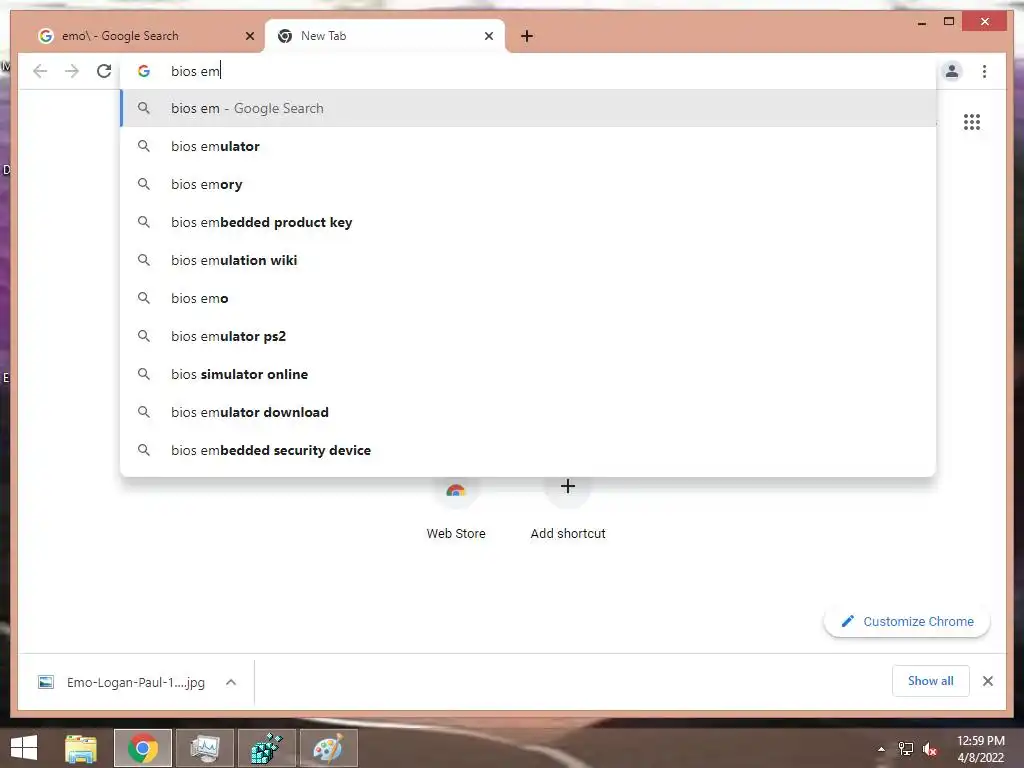The image size is (1024, 768).
Task: Open File Explorer from the taskbar
Action: click(x=81, y=748)
